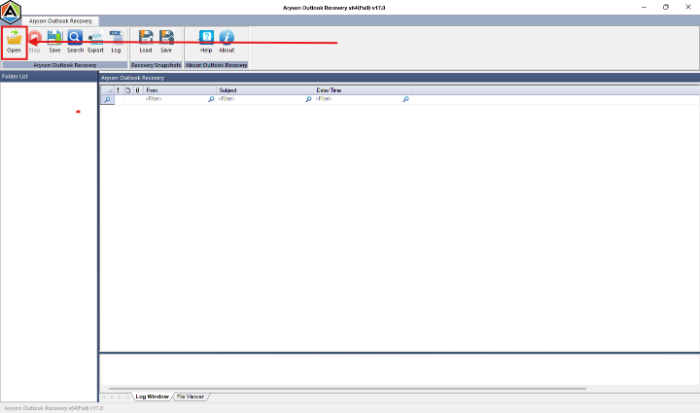
Task: Click the search icon in From filter
Action: point(211,99)
